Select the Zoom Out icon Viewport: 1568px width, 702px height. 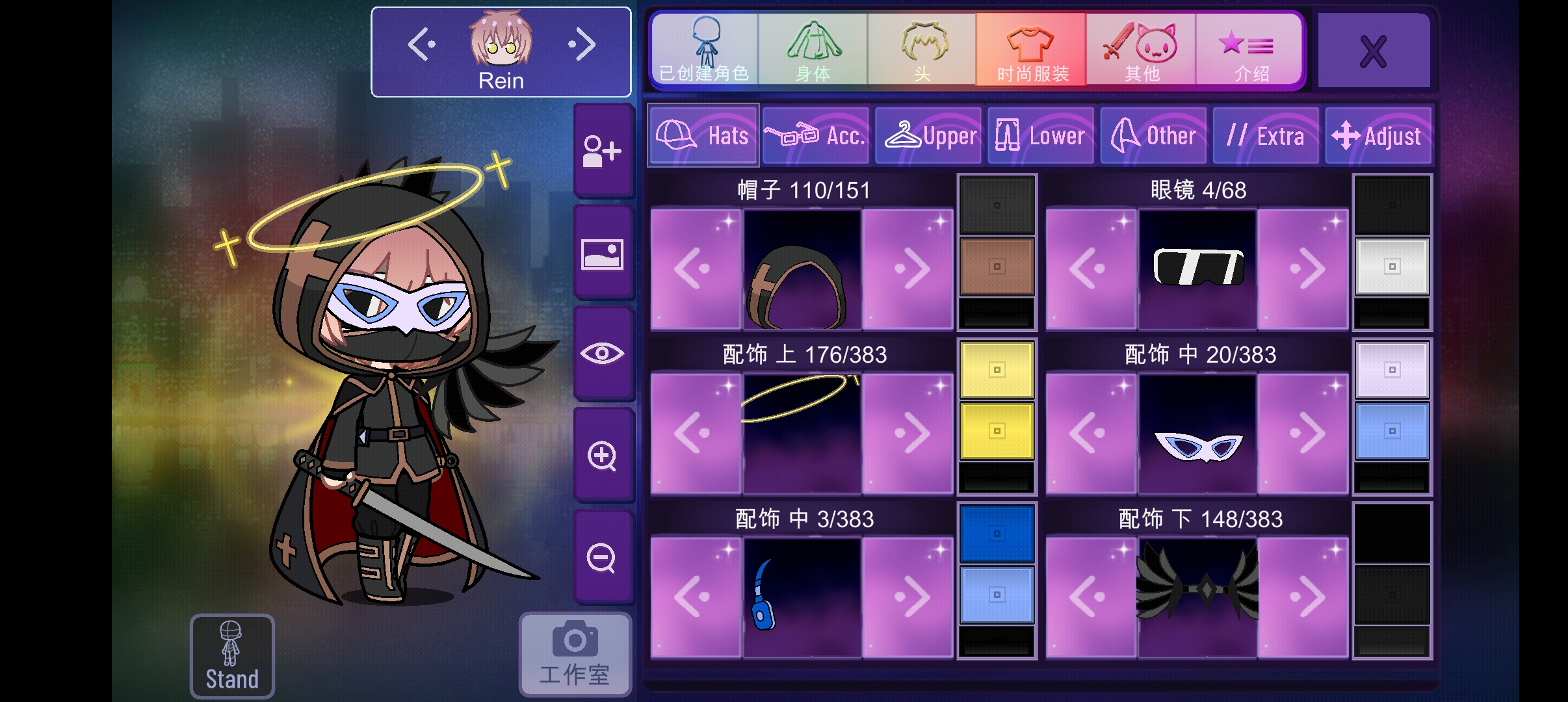click(602, 556)
